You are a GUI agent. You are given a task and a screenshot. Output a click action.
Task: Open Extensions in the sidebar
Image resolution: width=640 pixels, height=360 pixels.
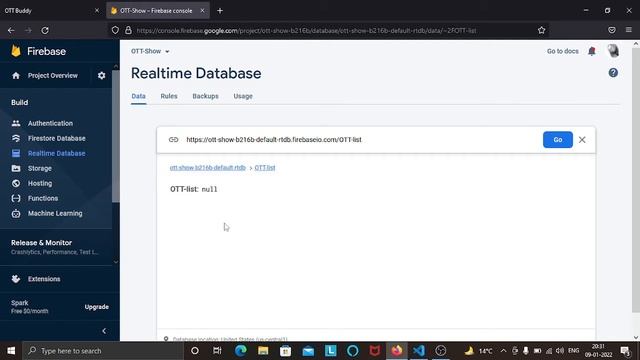coord(44,279)
